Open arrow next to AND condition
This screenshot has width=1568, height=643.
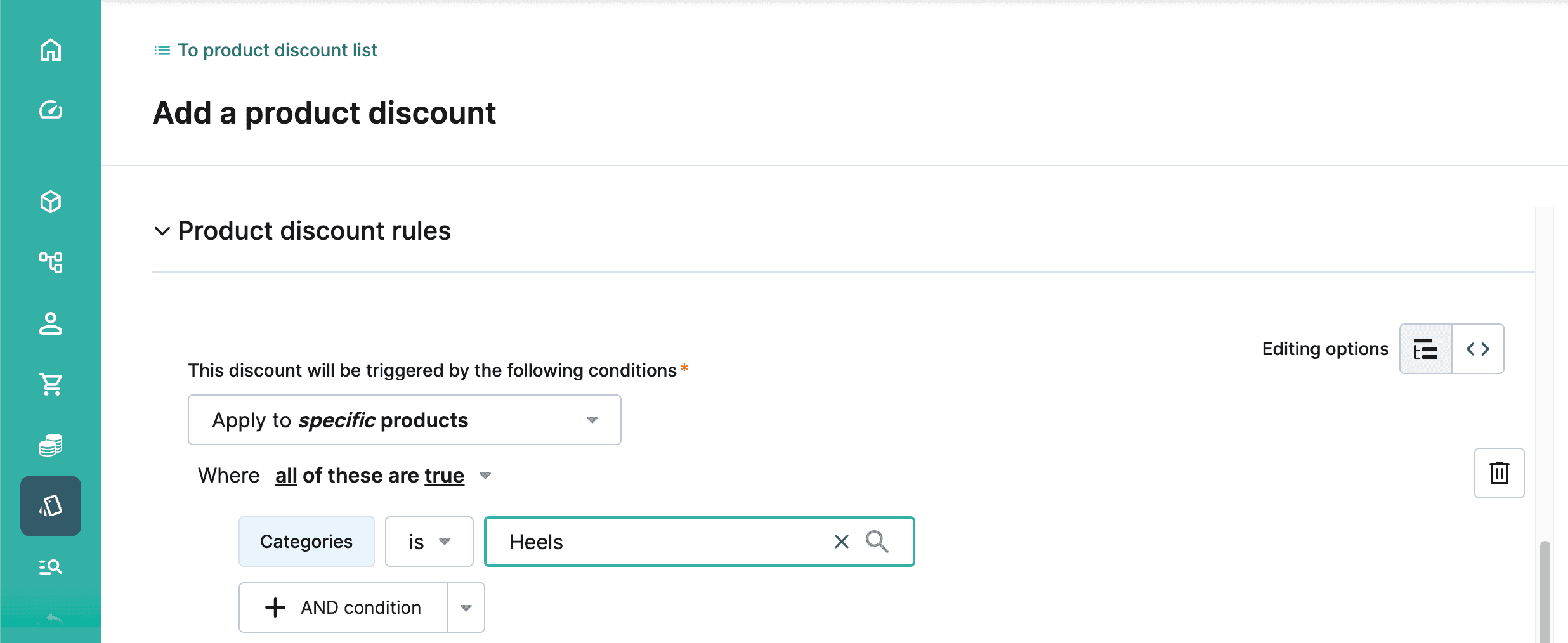coord(466,607)
